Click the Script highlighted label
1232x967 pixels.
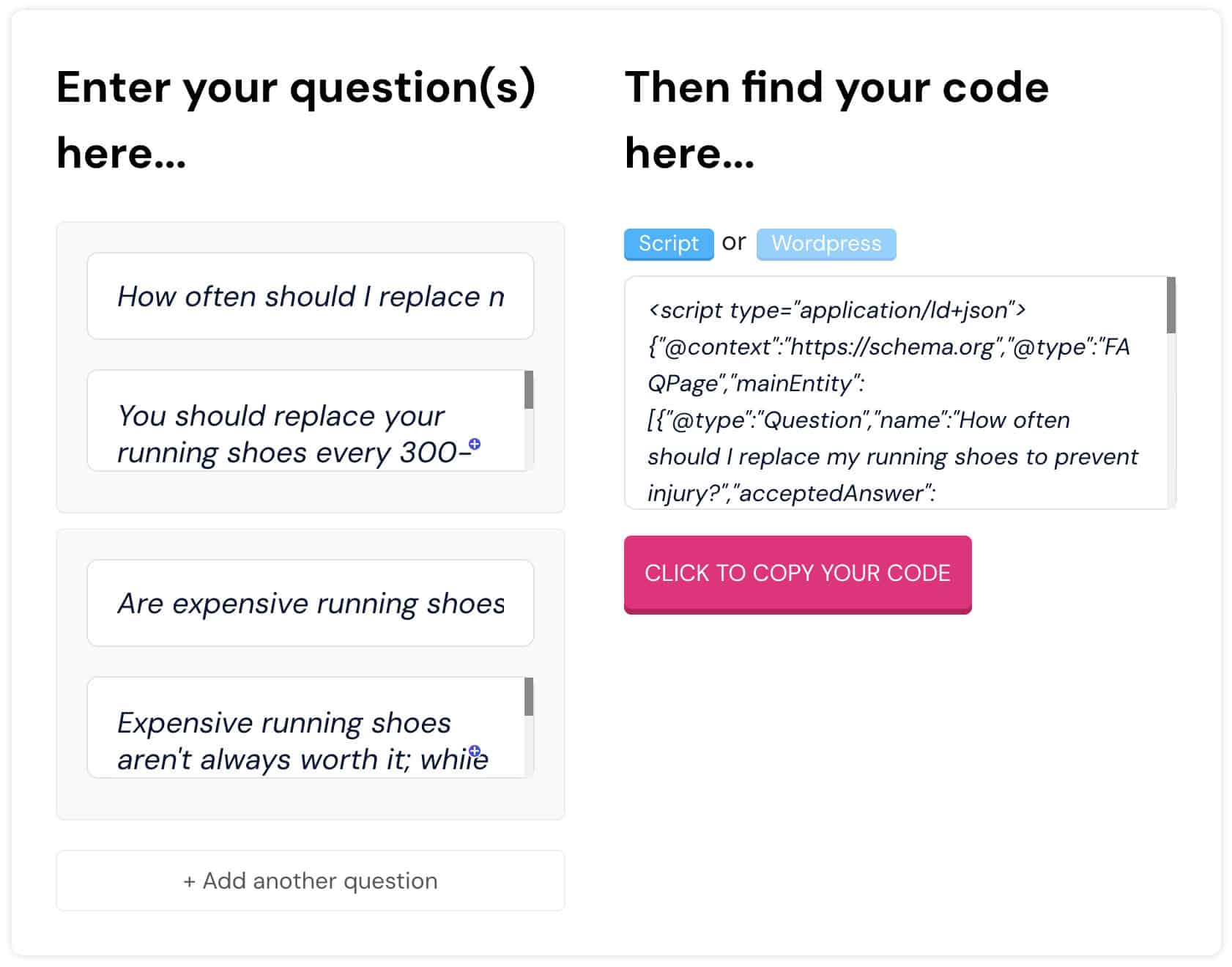tap(667, 243)
